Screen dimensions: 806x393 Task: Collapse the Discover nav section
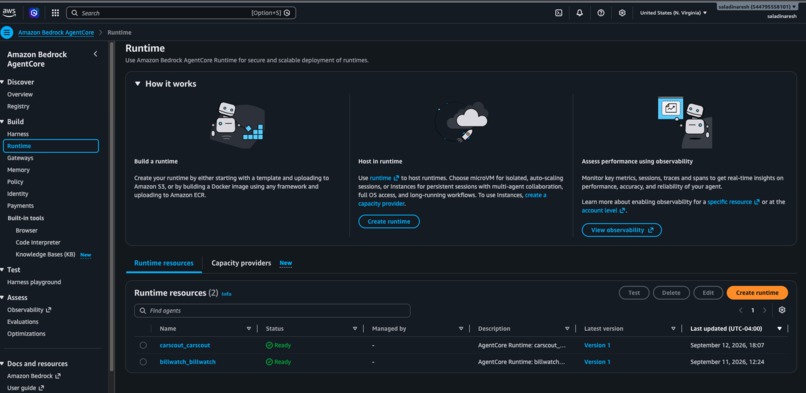[x=3, y=82]
